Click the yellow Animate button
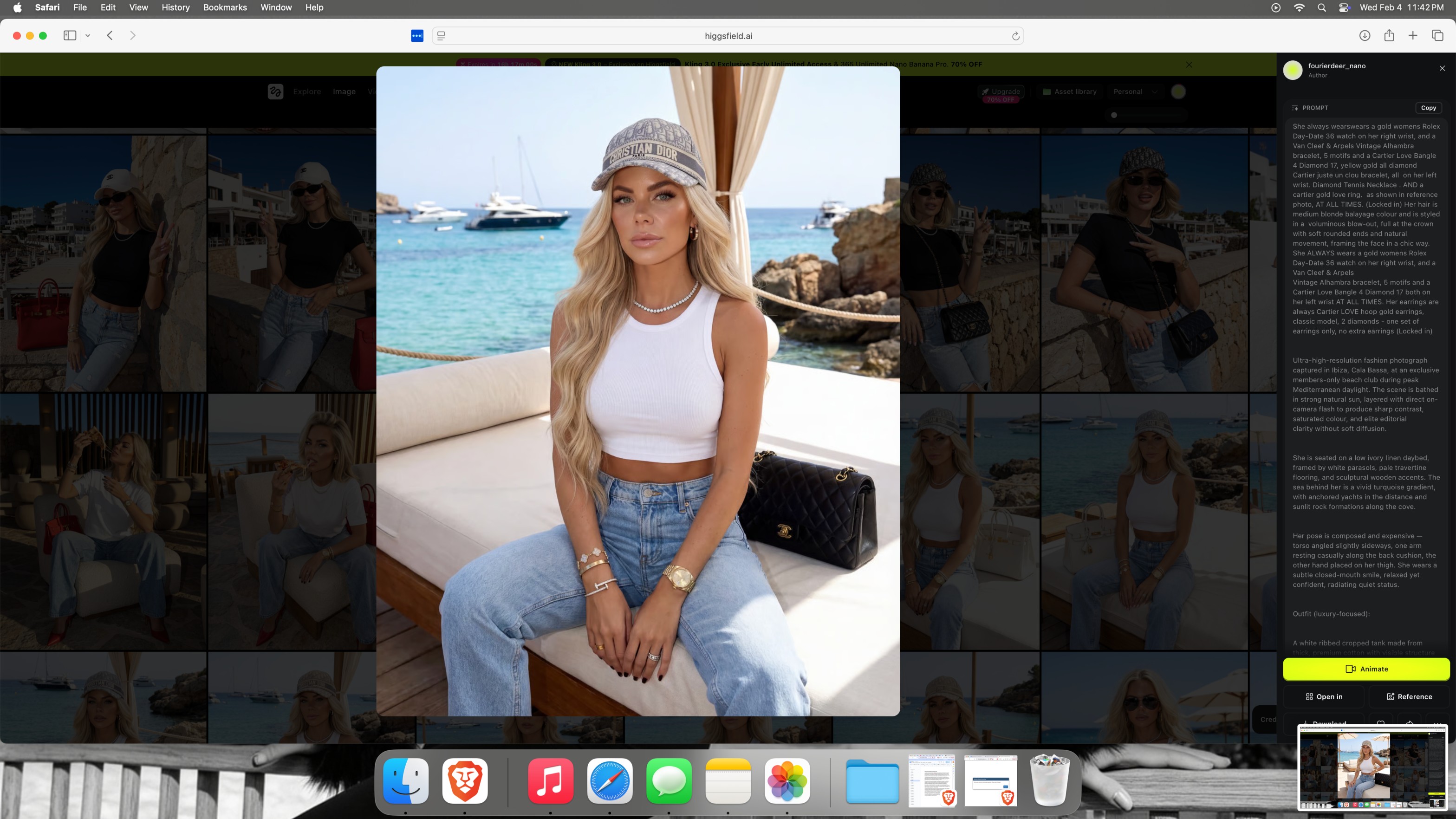Image resolution: width=1456 pixels, height=819 pixels. click(x=1365, y=669)
